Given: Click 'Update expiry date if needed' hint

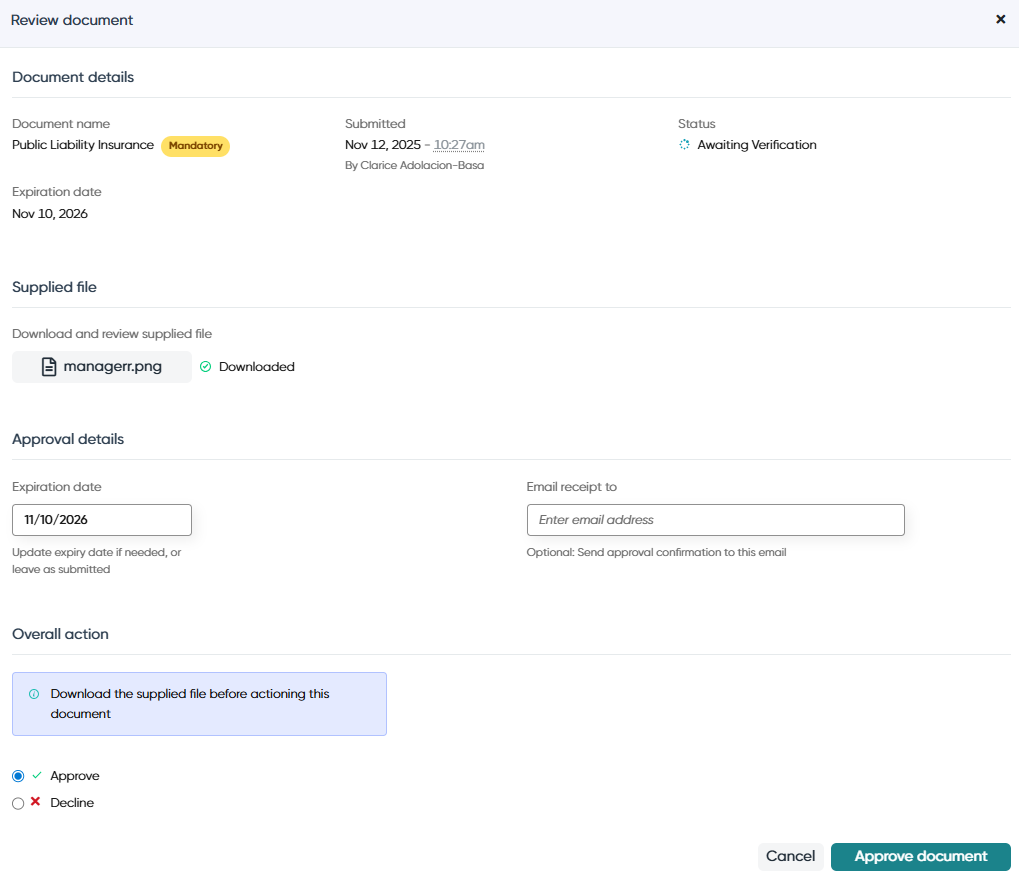Looking at the screenshot, I should coord(96,560).
